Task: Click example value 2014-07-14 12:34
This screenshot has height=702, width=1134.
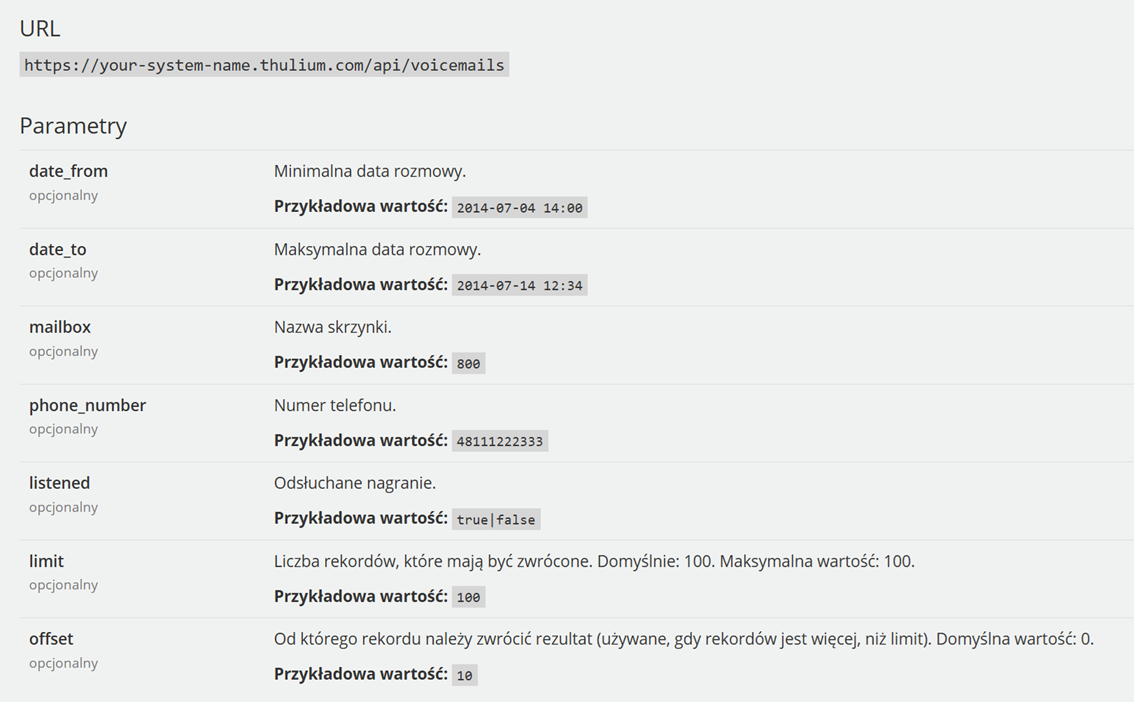Action: click(519, 286)
